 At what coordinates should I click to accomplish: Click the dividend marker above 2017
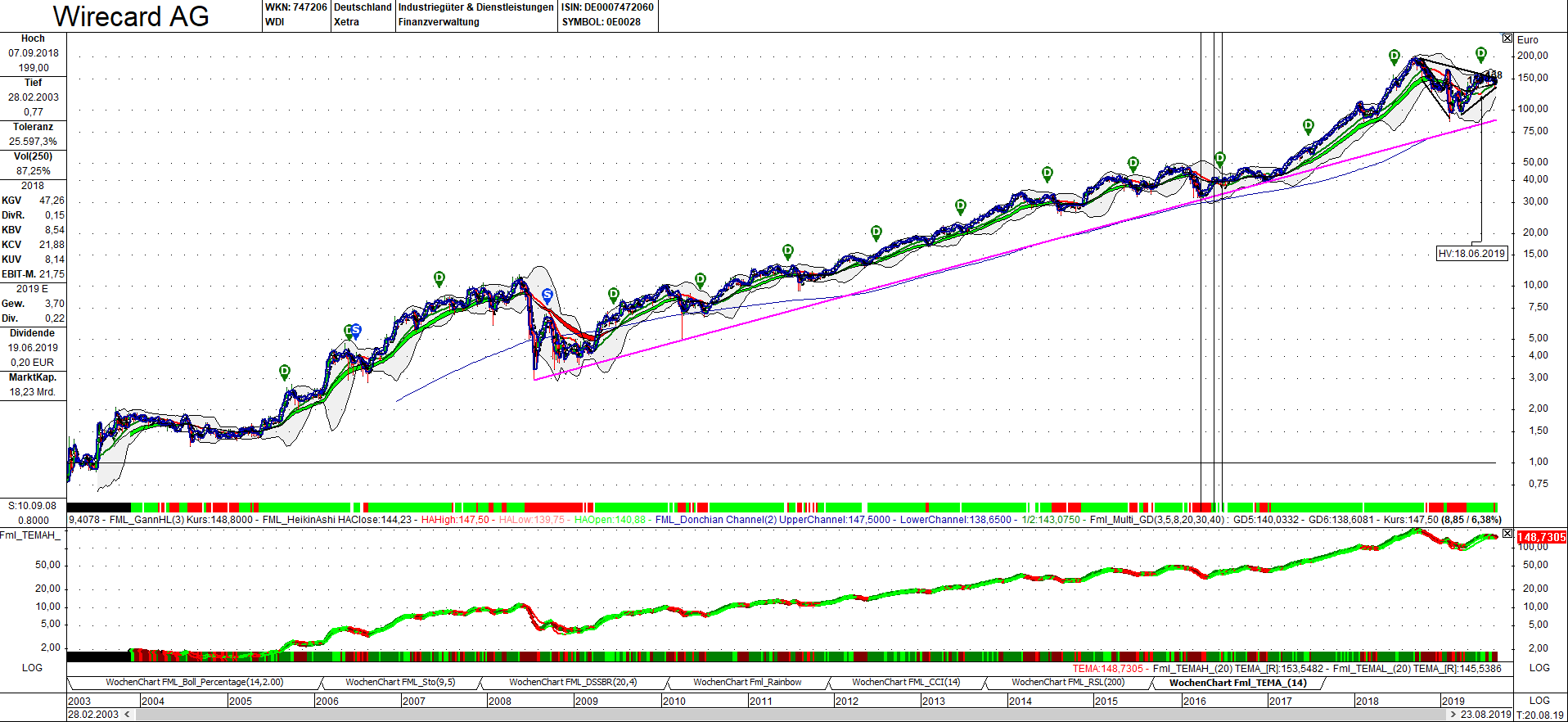point(1309,127)
